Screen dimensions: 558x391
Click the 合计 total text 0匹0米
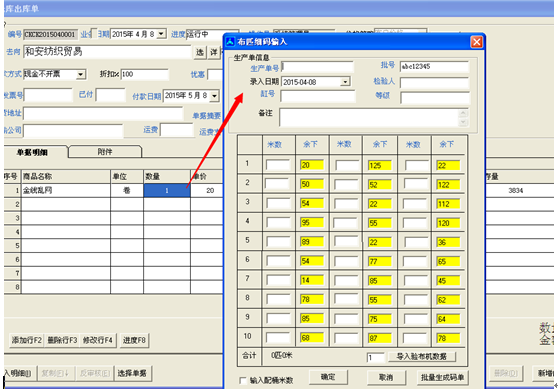(281, 355)
